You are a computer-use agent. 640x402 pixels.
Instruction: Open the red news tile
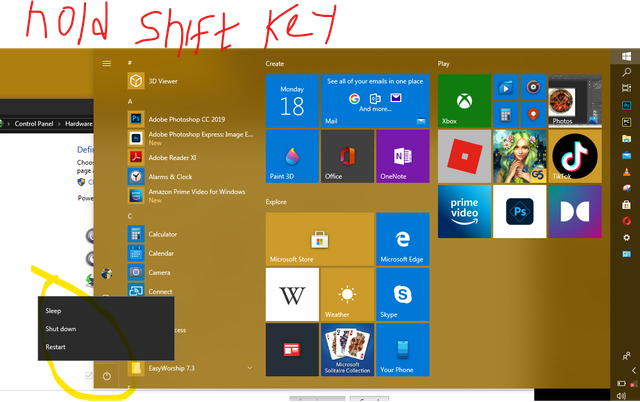[x=292, y=350]
